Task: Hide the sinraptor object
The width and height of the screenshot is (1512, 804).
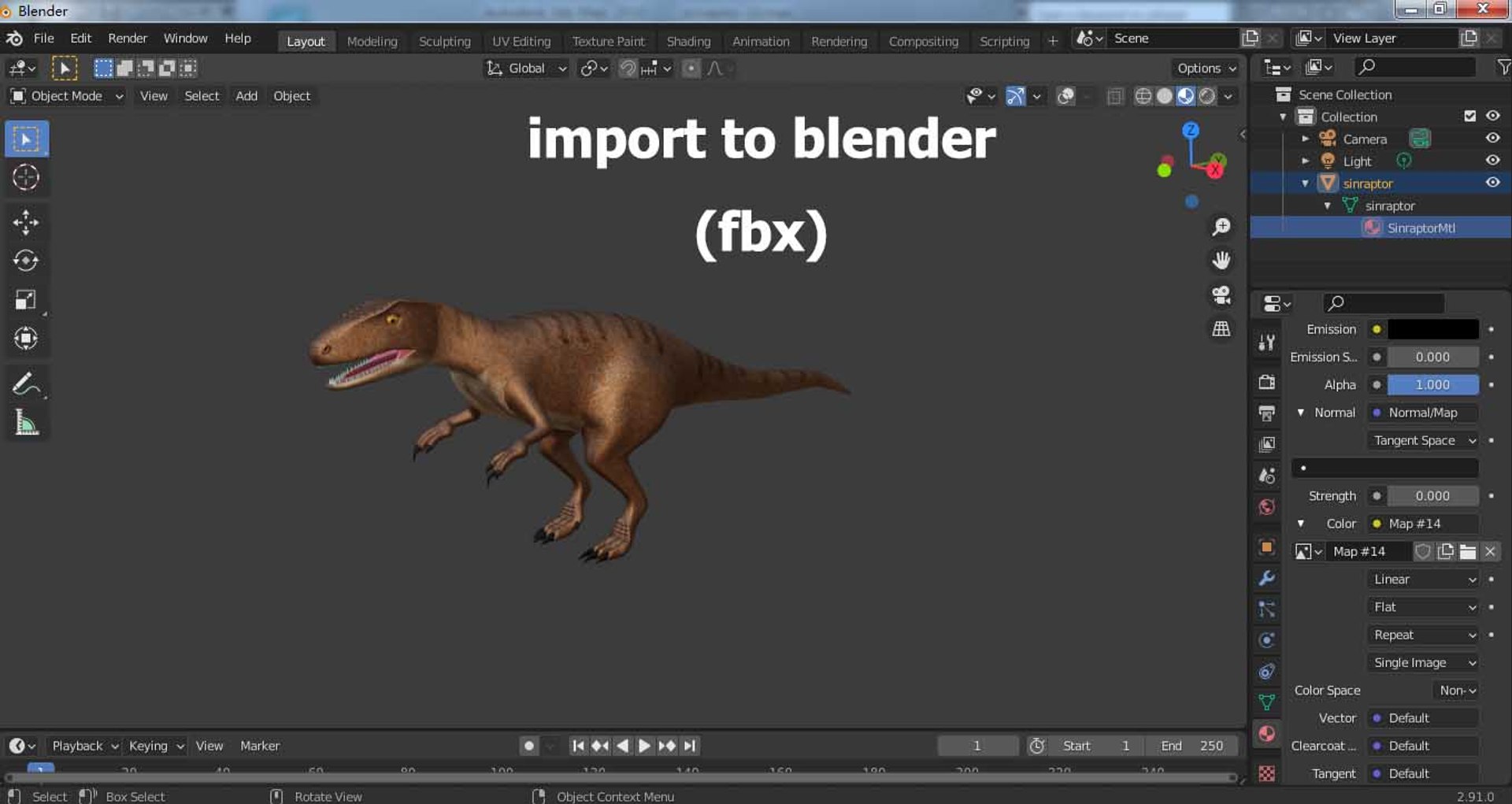Action: (1492, 183)
